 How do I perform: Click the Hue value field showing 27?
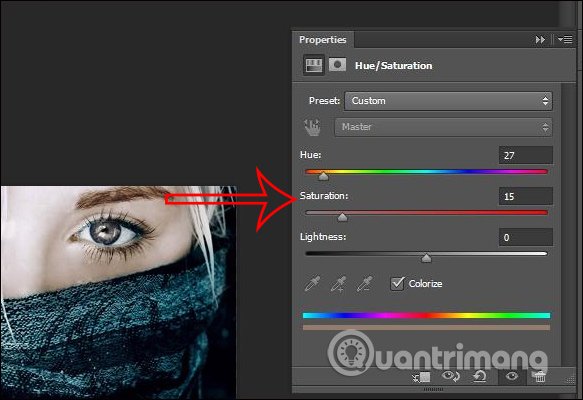[x=526, y=155]
